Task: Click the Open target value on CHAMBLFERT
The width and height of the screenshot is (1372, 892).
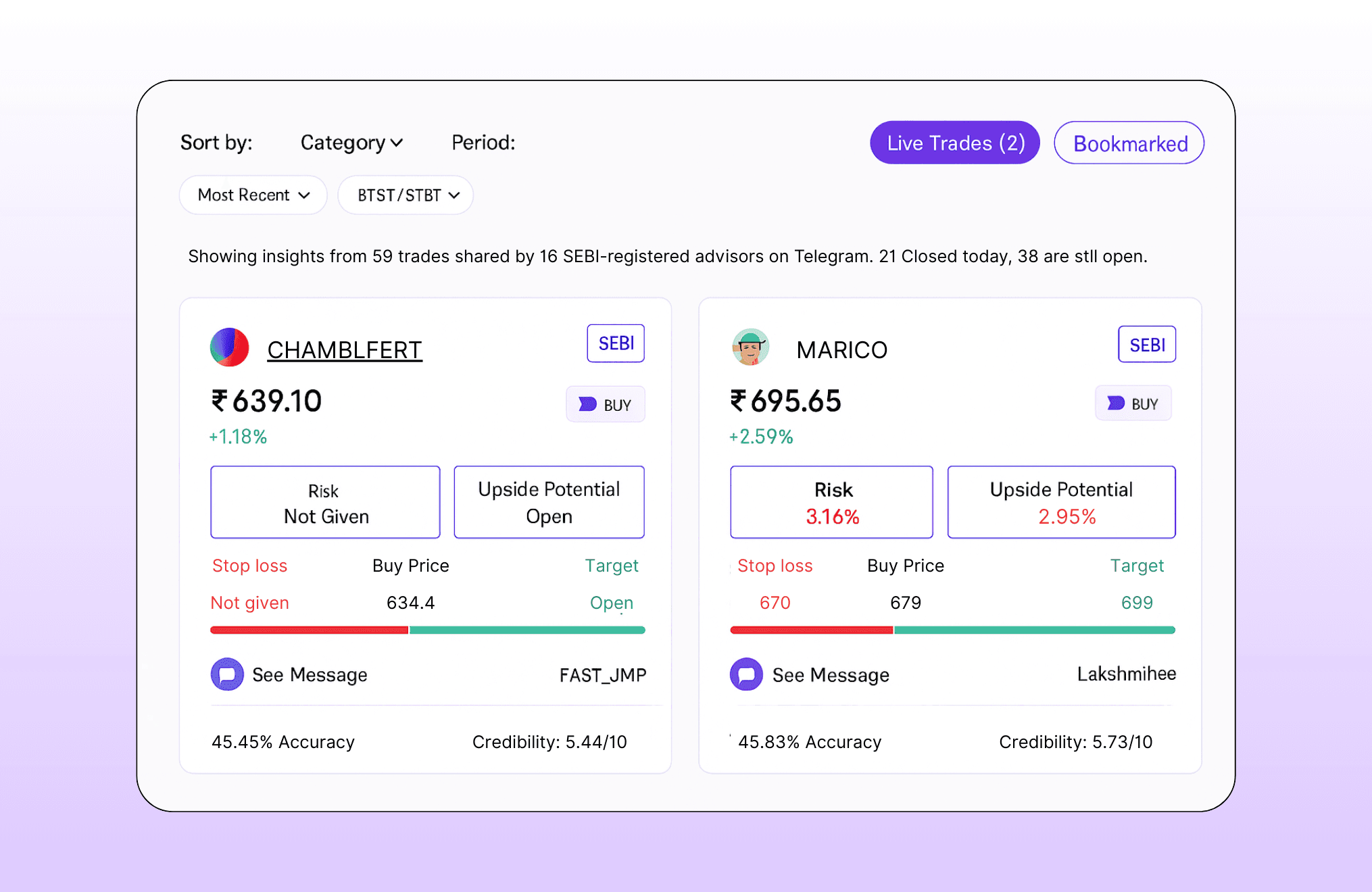Action: point(612,603)
